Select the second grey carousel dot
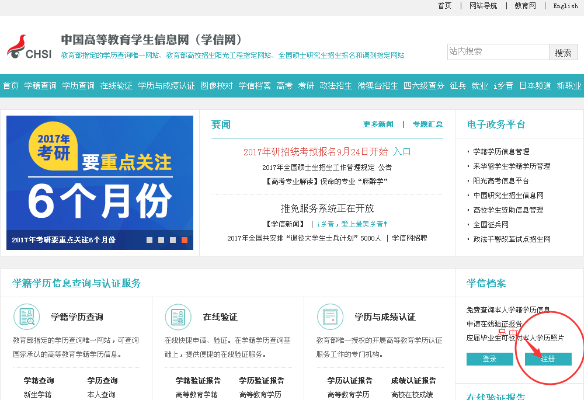 pyautogui.click(x=161, y=240)
